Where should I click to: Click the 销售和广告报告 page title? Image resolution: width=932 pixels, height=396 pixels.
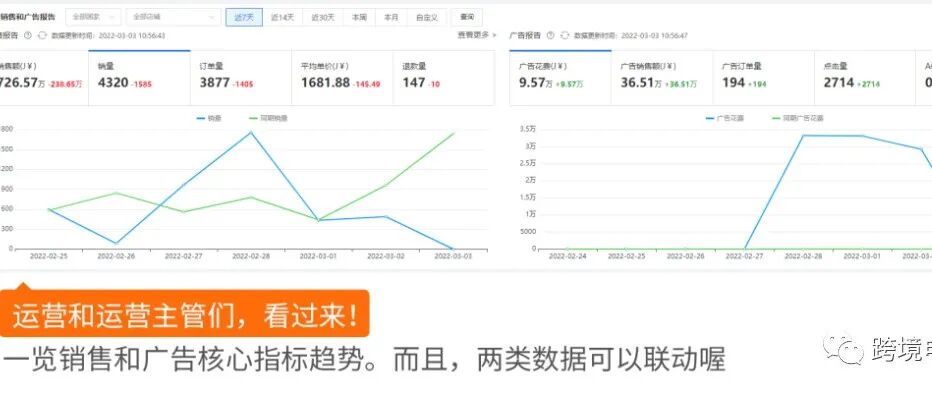pos(28,17)
